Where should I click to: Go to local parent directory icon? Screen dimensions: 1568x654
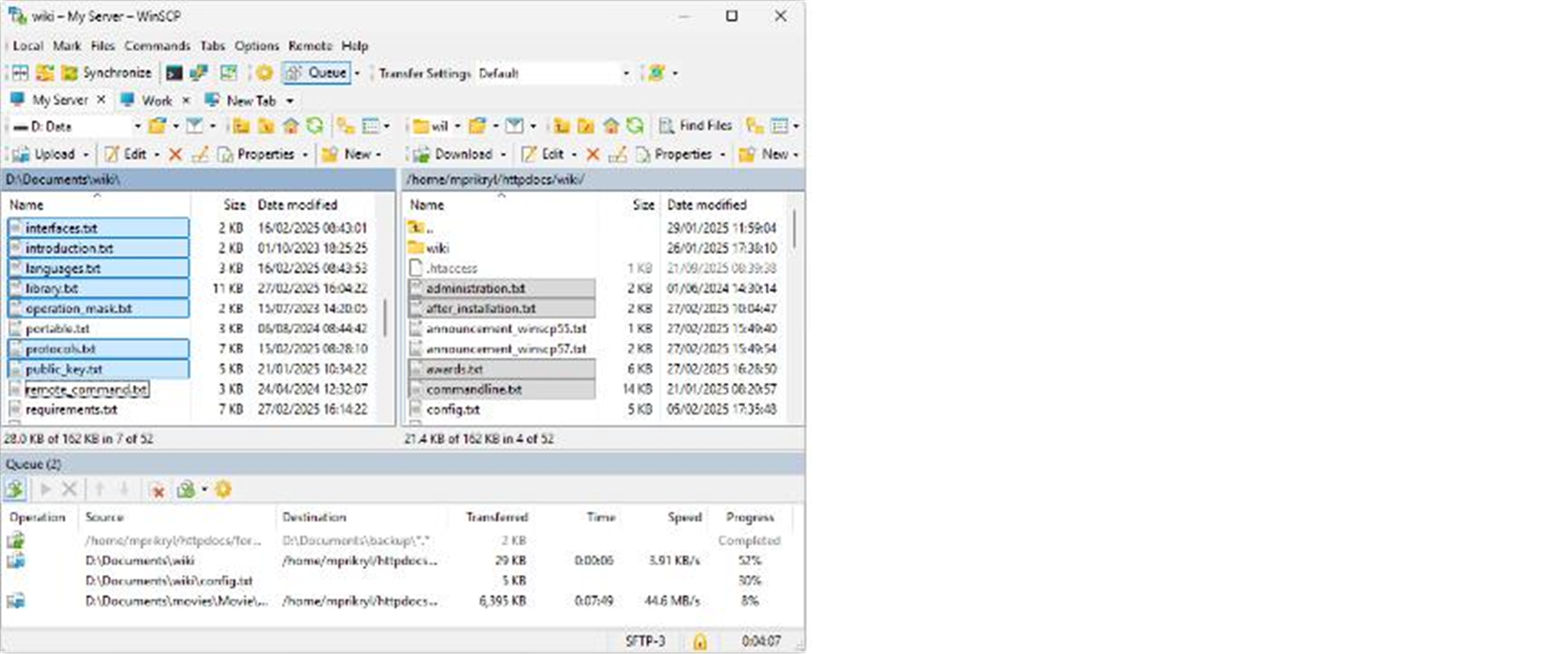tap(241, 126)
